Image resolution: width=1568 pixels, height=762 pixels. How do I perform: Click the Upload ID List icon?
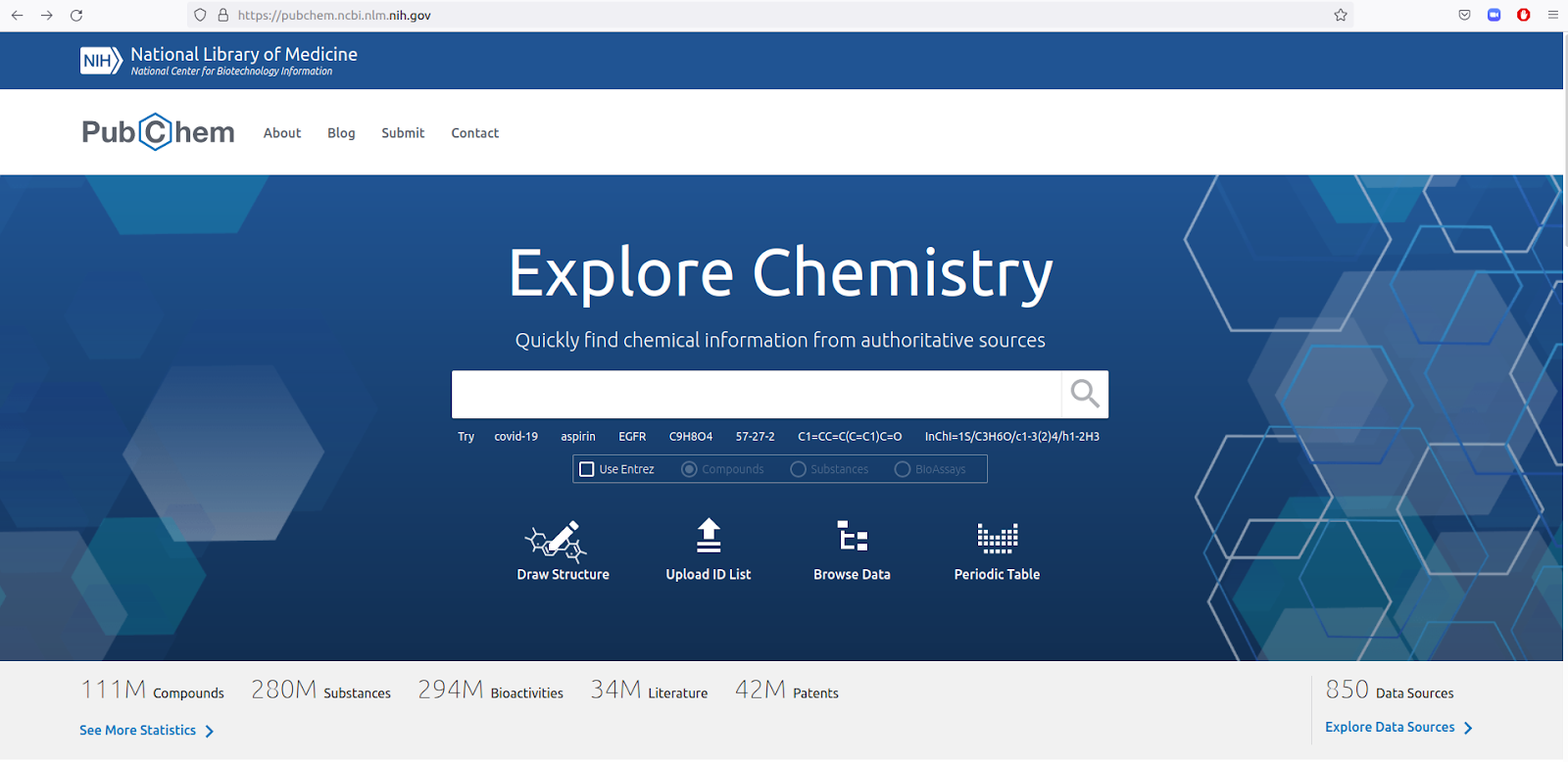pyautogui.click(x=709, y=536)
